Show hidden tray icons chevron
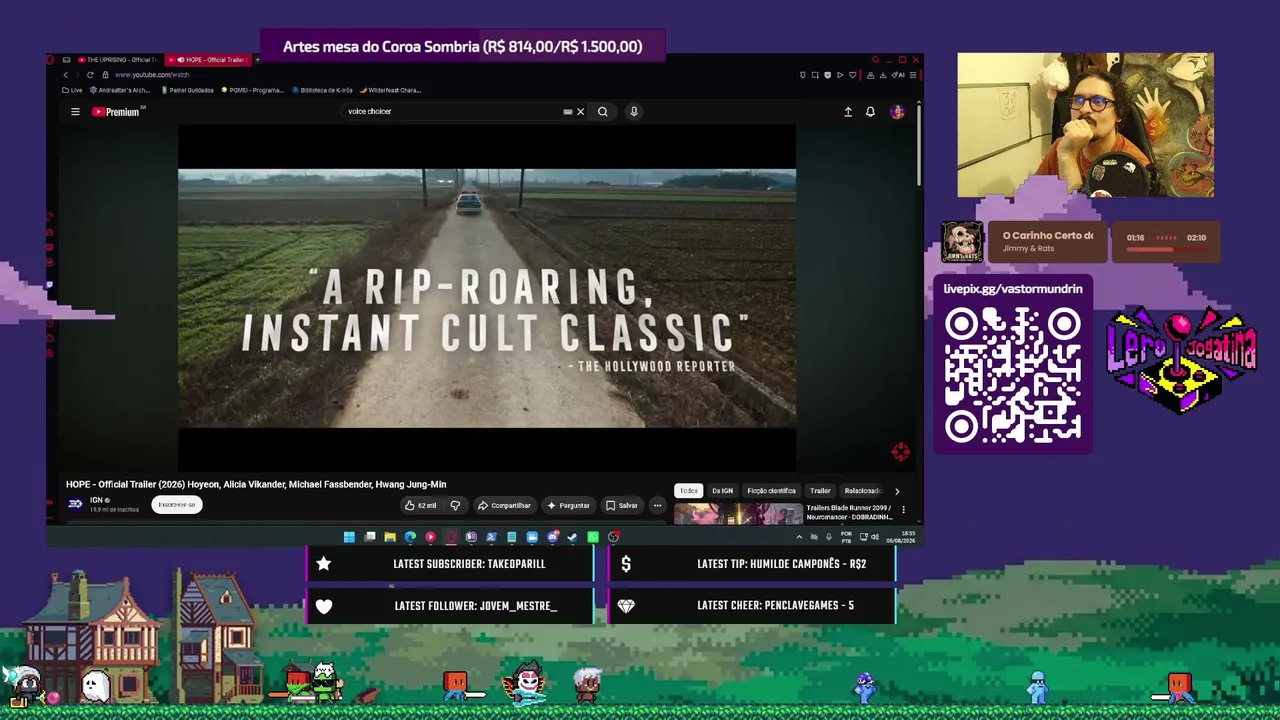 (x=799, y=537)
